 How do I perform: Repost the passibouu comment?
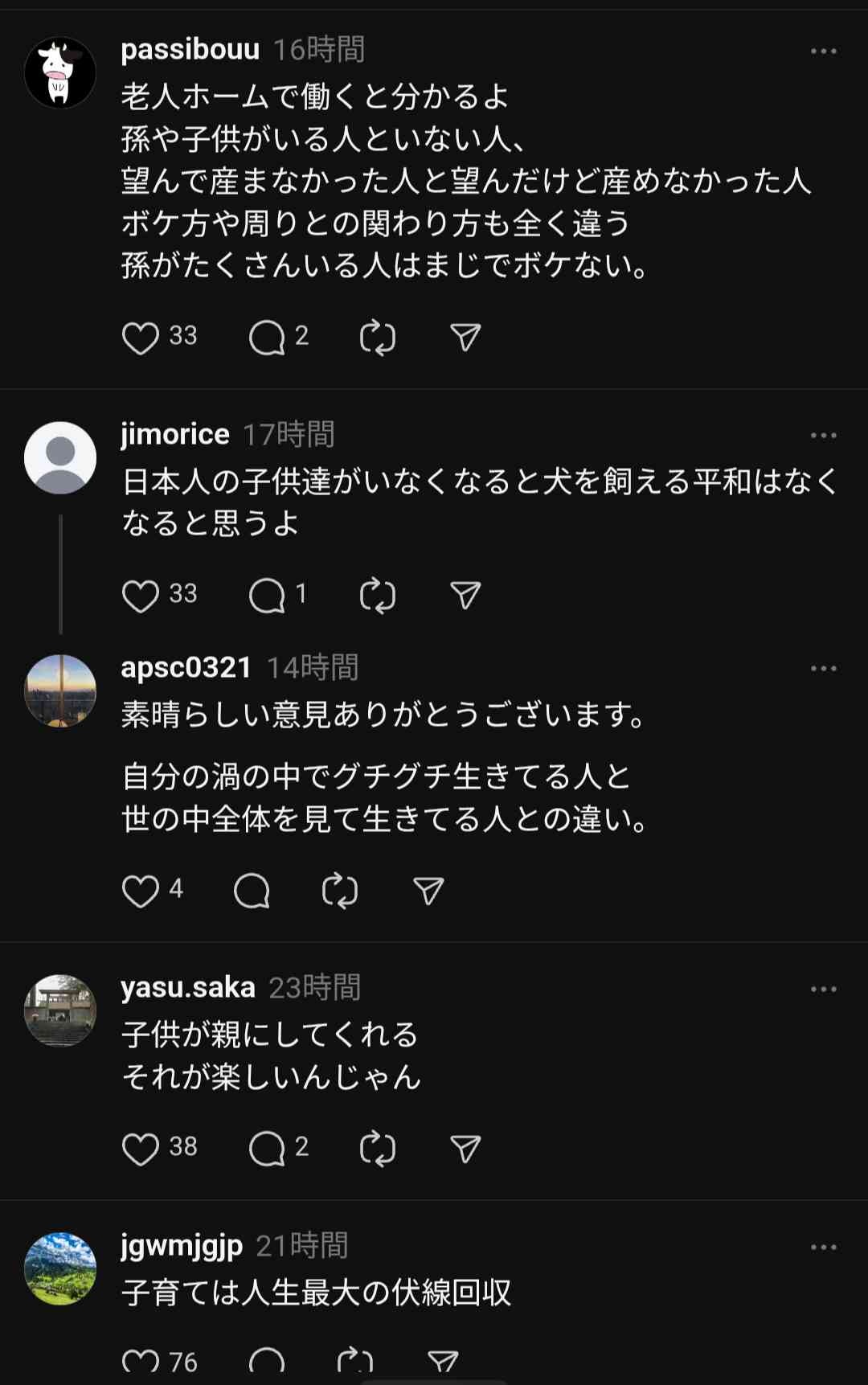point(378,338)
